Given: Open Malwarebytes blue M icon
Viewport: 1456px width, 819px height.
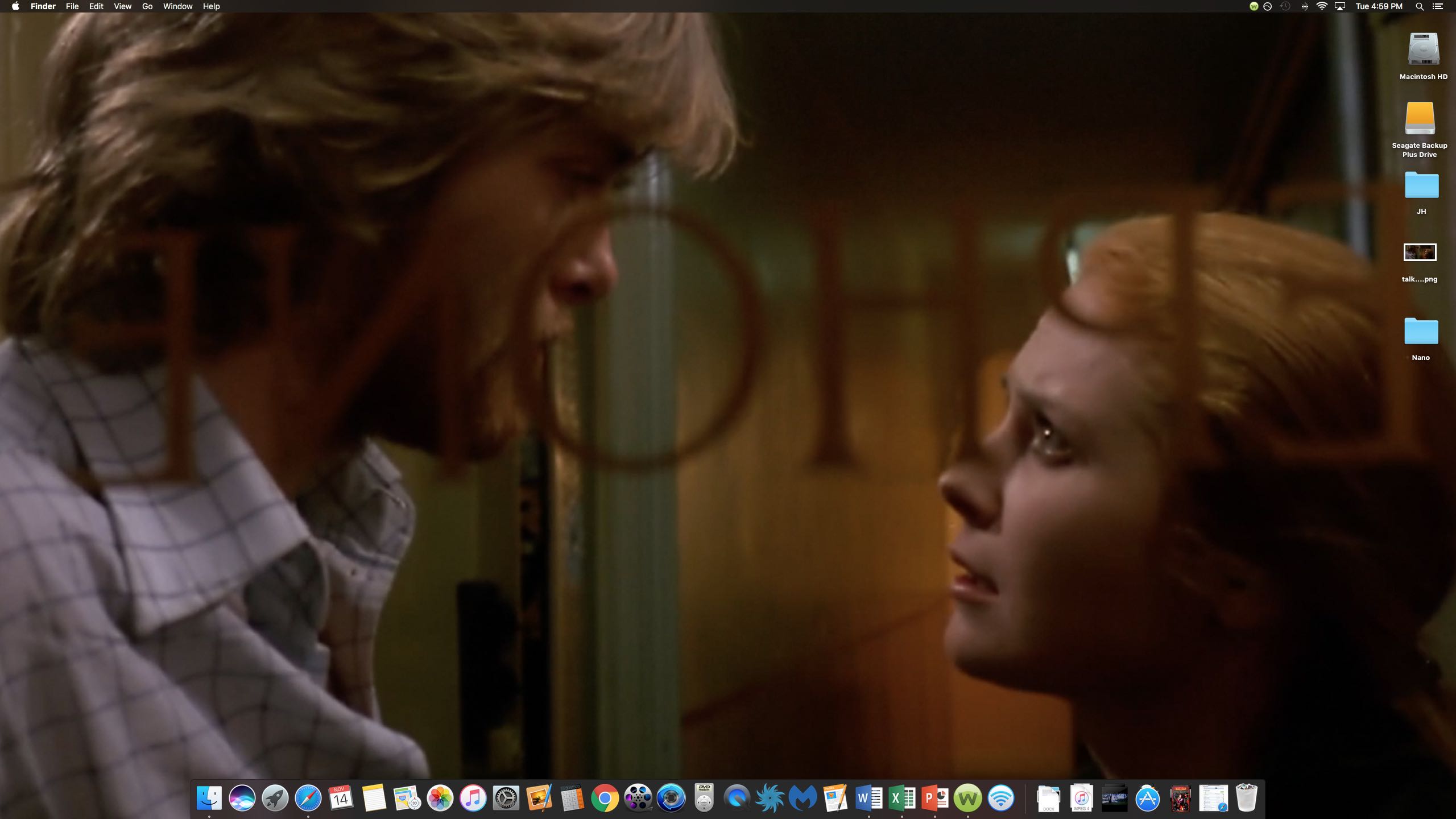Looking at the screenshot, I should pyautogui.click(x=803, y=798).
